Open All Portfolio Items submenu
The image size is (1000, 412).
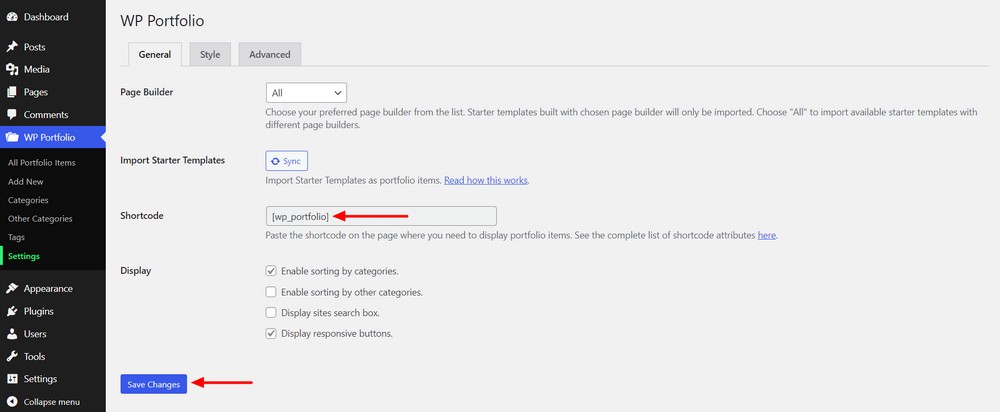[41, 163]
